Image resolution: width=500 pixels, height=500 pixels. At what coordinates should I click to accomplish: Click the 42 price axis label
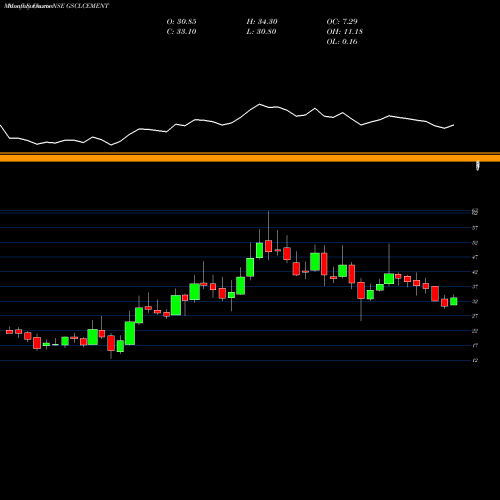[x=475, y=272]
